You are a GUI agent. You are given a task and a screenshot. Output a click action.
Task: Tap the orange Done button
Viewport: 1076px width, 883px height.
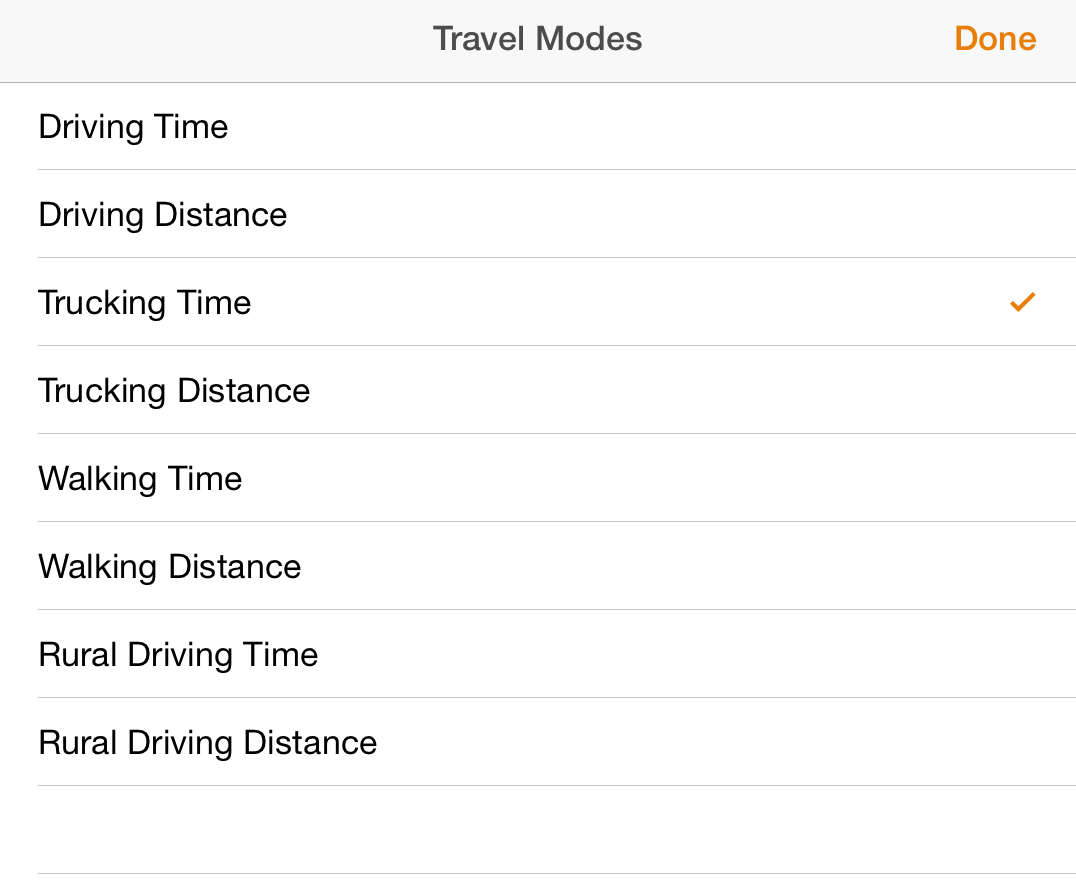click(995, 39)
